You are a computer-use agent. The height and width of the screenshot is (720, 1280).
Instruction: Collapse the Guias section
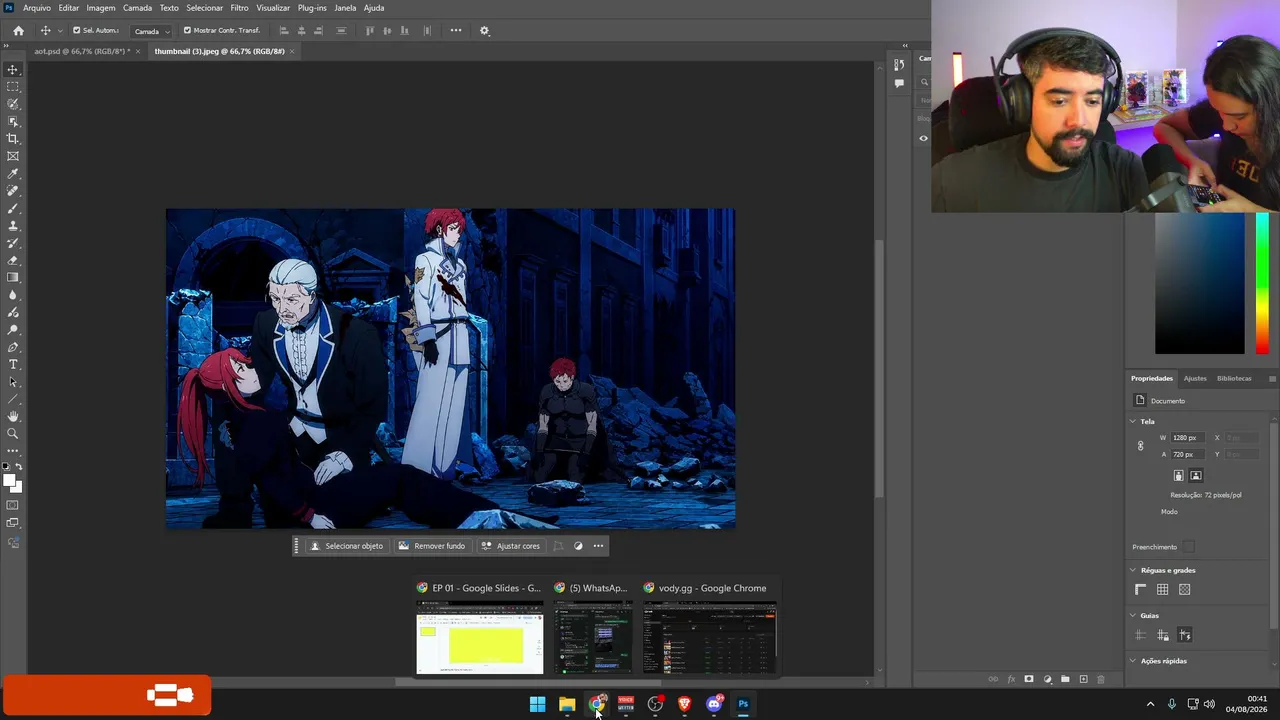(x=1133, y=616)
